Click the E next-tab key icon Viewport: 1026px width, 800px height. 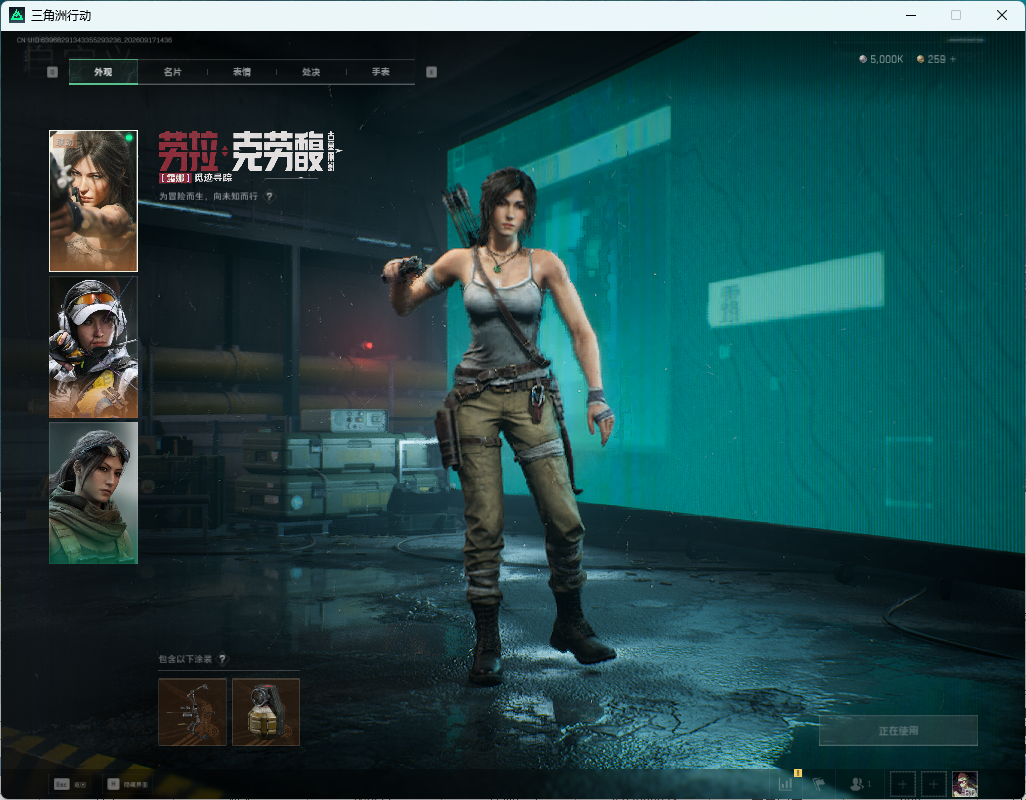pos(431,72)
